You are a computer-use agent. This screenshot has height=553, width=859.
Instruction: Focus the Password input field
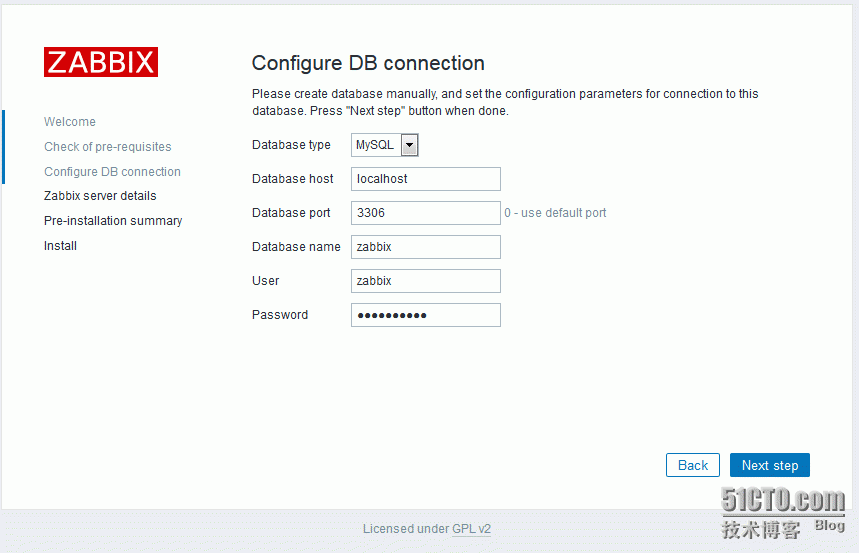click(426, 315)
